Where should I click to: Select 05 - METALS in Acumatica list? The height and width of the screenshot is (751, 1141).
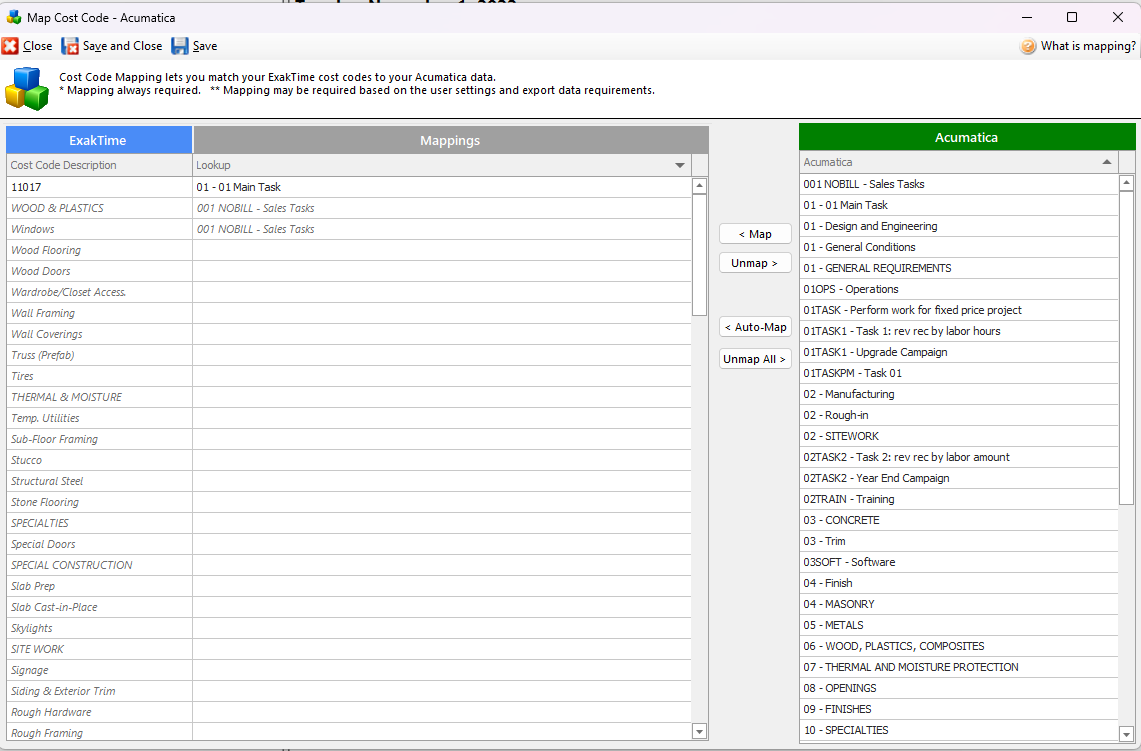tap(959, 625)
